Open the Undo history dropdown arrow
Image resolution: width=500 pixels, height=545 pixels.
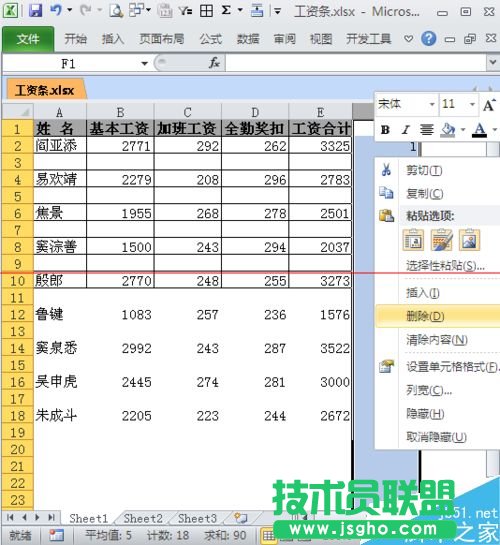(x=69, y=10)
